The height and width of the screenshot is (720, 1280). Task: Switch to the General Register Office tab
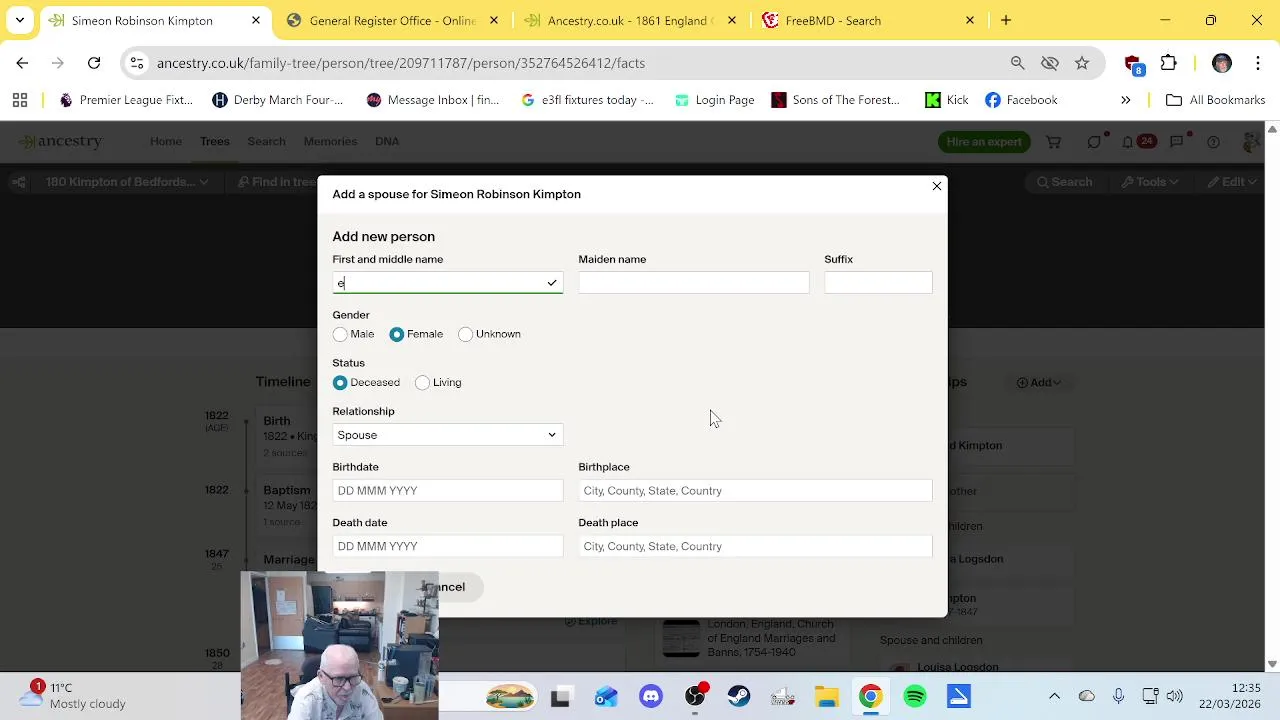click(392, 20)
